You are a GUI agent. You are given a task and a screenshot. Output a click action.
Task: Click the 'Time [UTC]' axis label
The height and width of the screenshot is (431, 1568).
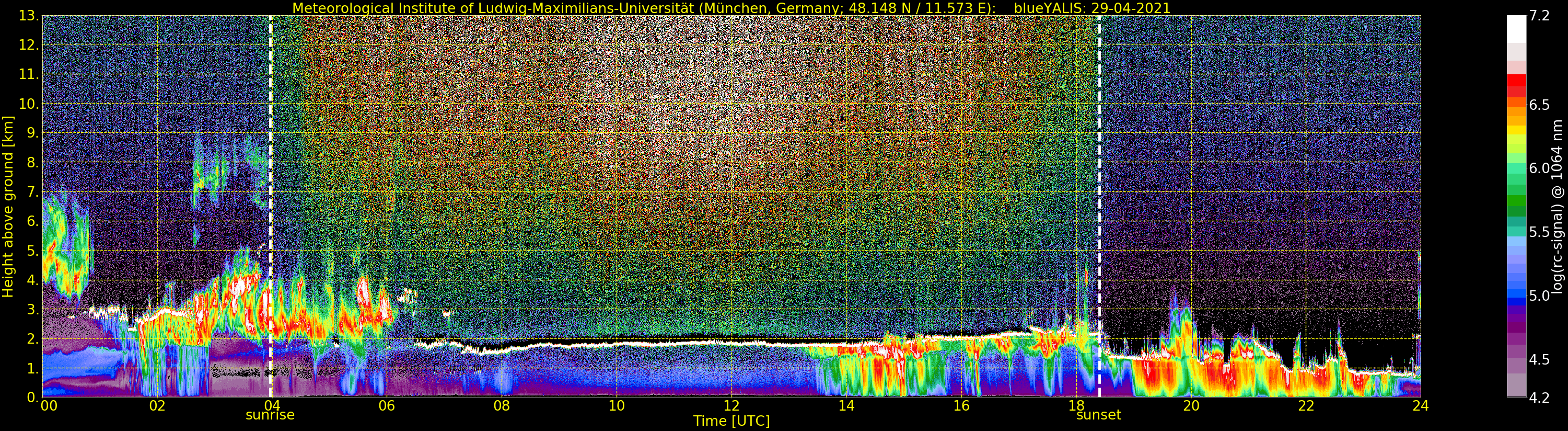tap(731, 421)
